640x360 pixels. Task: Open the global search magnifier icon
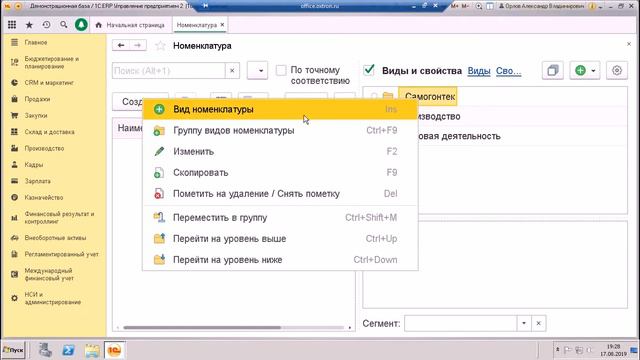64,25
